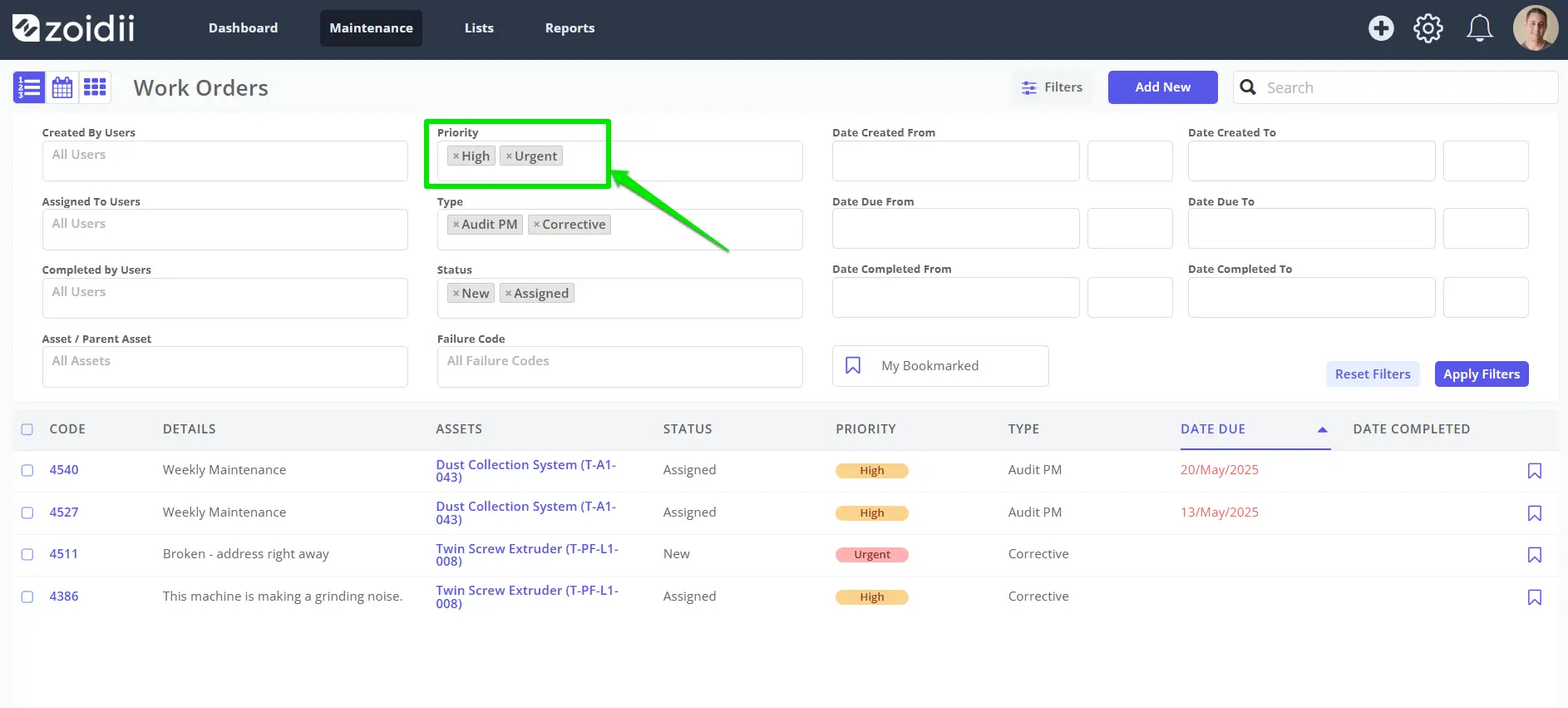Viewport: 1568px width, 708px height.
Task: Bookmark work order 4540
Action: tap(1535, 471)
